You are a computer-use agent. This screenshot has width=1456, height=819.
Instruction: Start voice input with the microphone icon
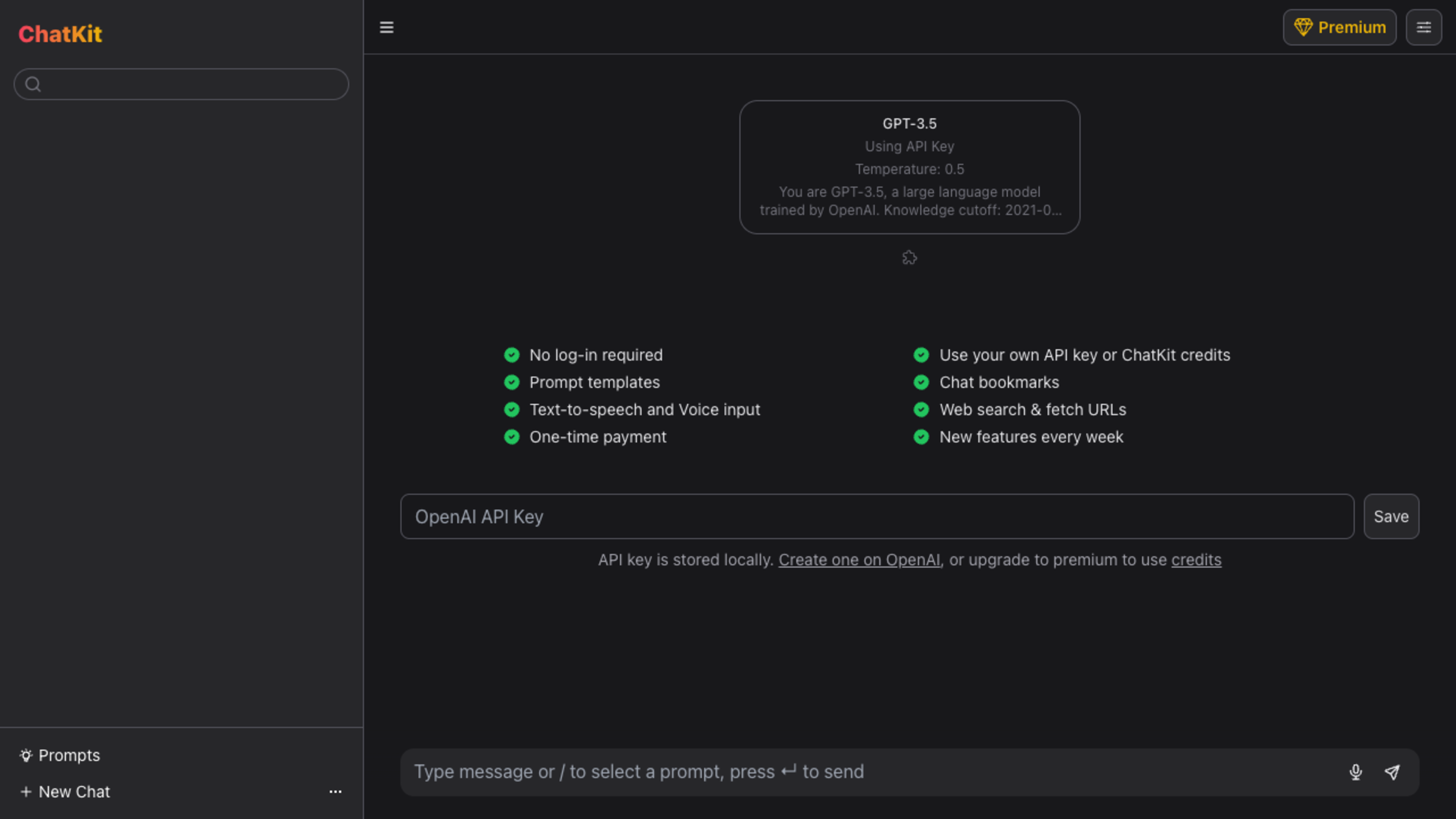tap(1356, 772)
